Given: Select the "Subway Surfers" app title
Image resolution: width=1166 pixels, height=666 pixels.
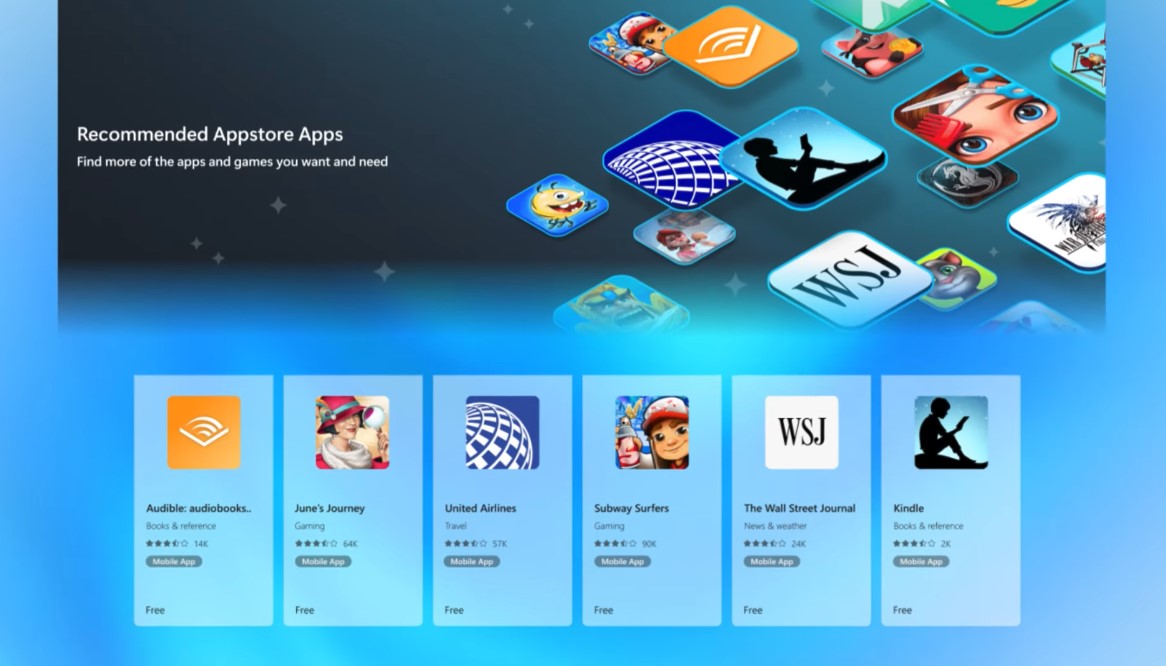Looking at the screenshot, I should tap(631, 508).
